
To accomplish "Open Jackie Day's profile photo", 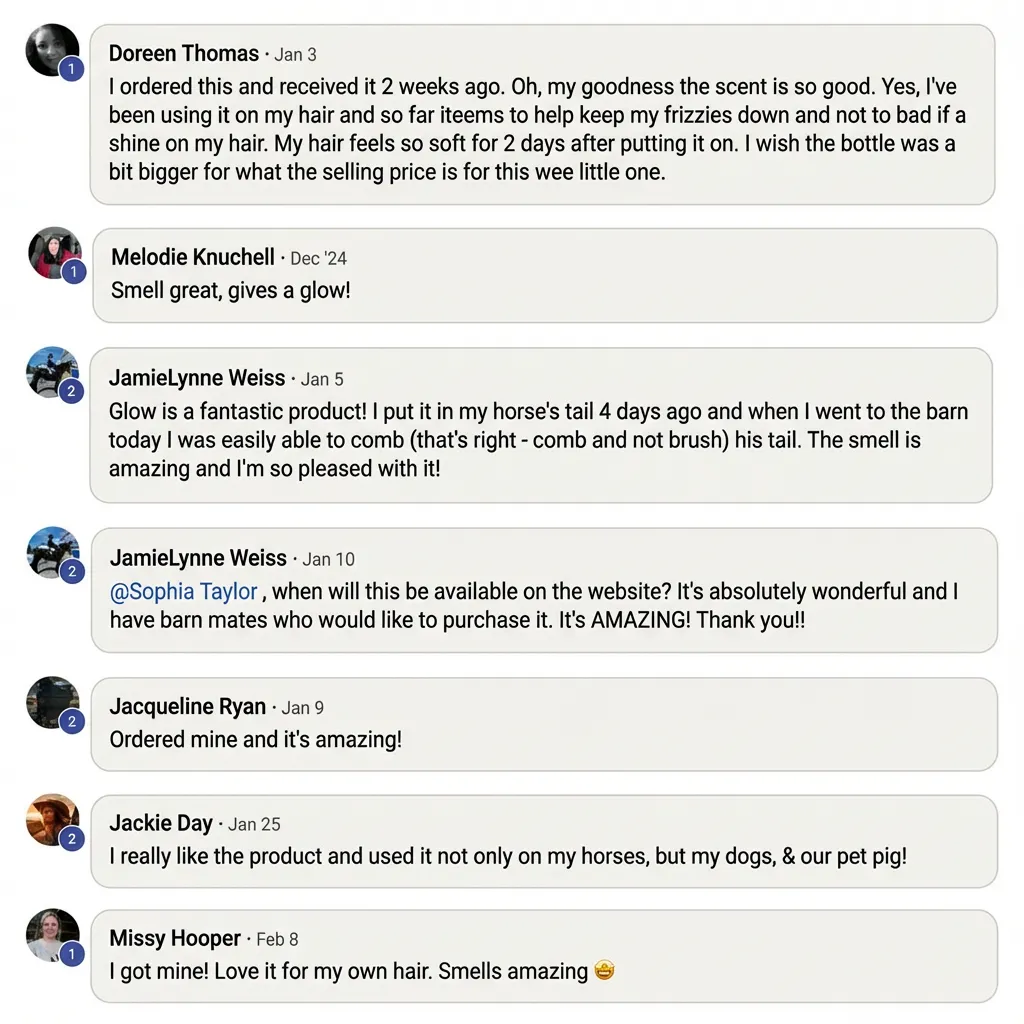I will click(51, 819).
